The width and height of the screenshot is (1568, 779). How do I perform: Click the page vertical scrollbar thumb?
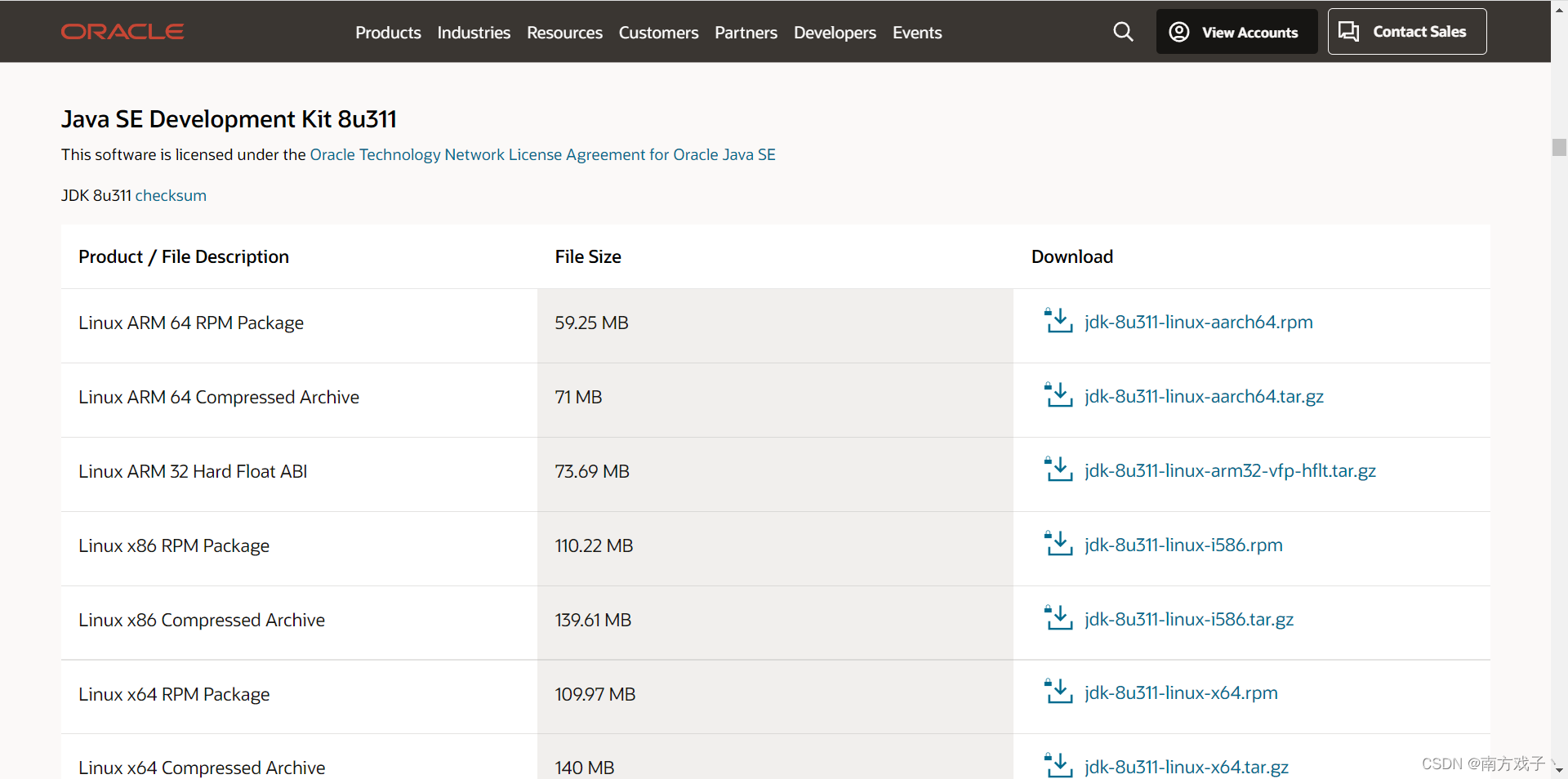(1559, 147)
